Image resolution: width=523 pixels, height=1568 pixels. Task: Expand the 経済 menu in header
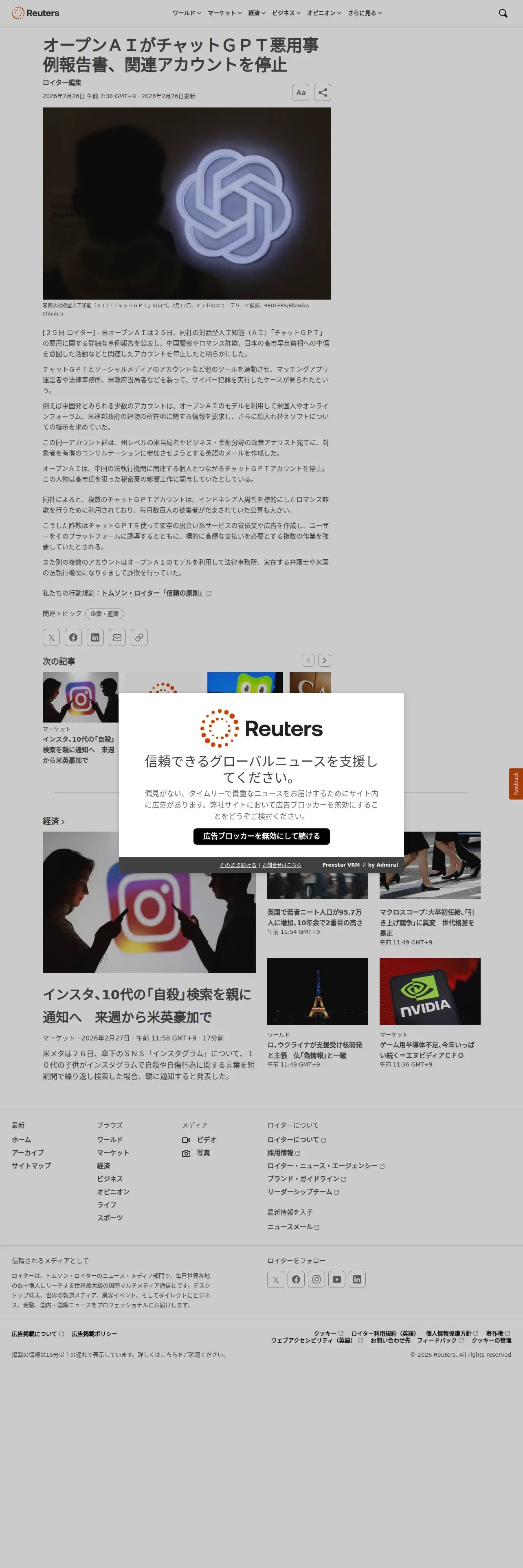(257, 13)
